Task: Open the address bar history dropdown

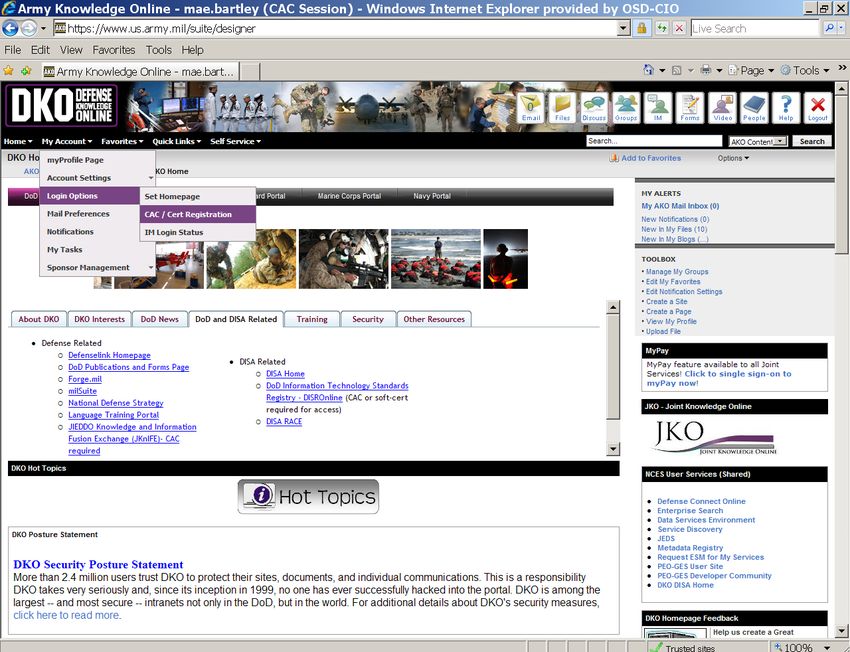Action: 623,28
